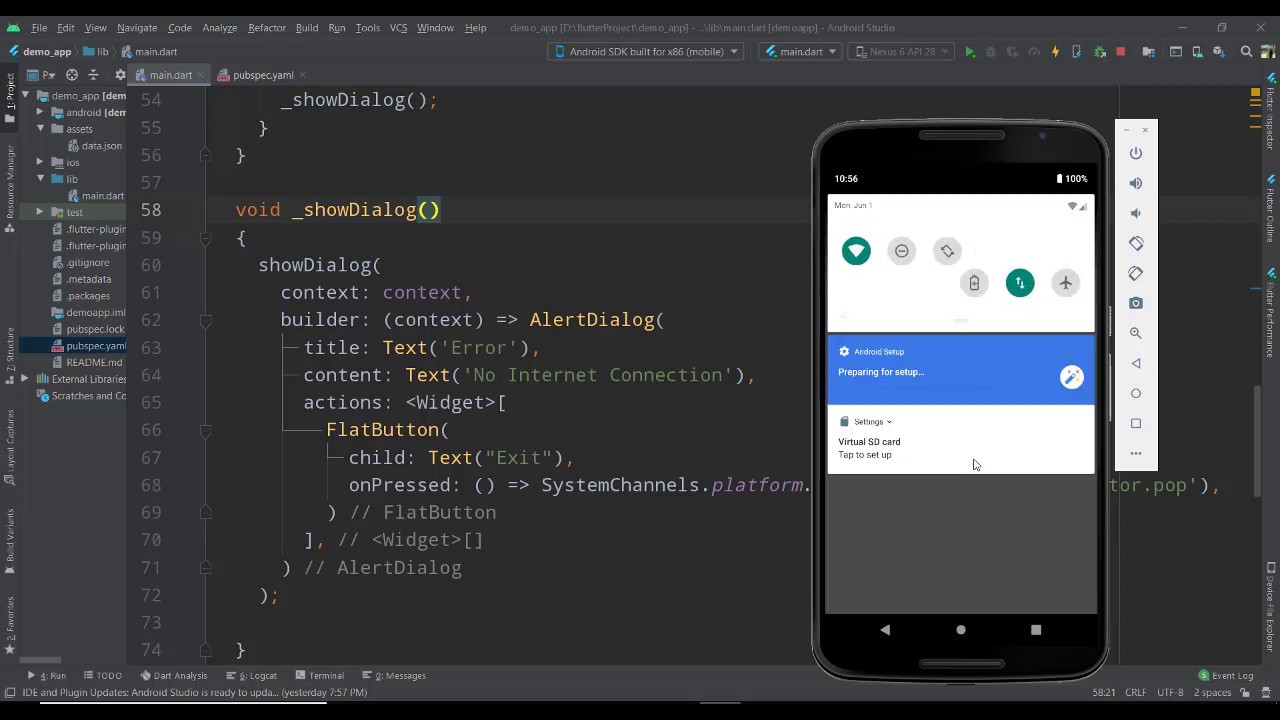Open the Refactor menu
This screenshot has height=720, width=1280.
point(267,27)
